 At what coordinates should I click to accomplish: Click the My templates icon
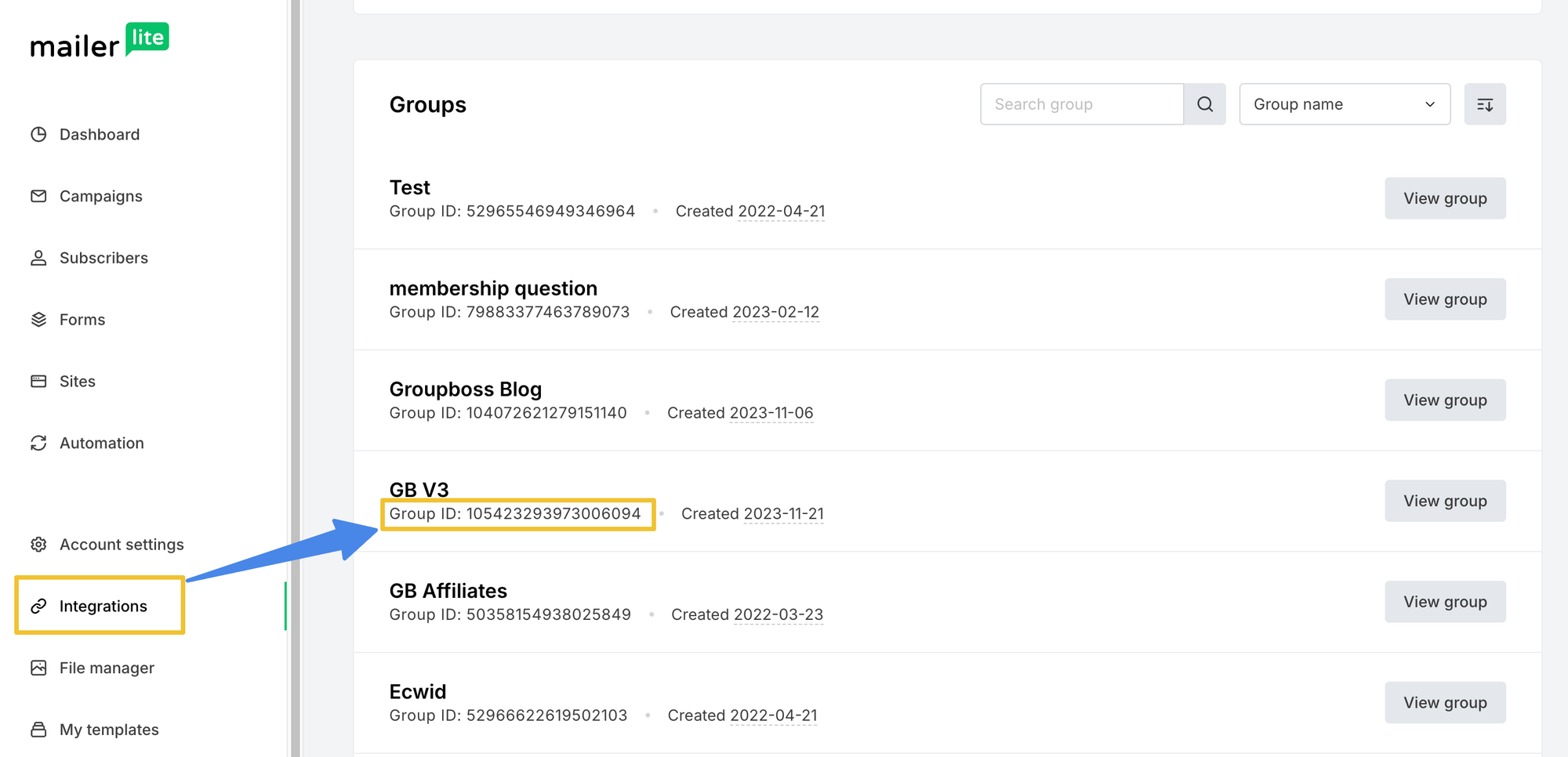pyautogui.click(x=38, y=730)
